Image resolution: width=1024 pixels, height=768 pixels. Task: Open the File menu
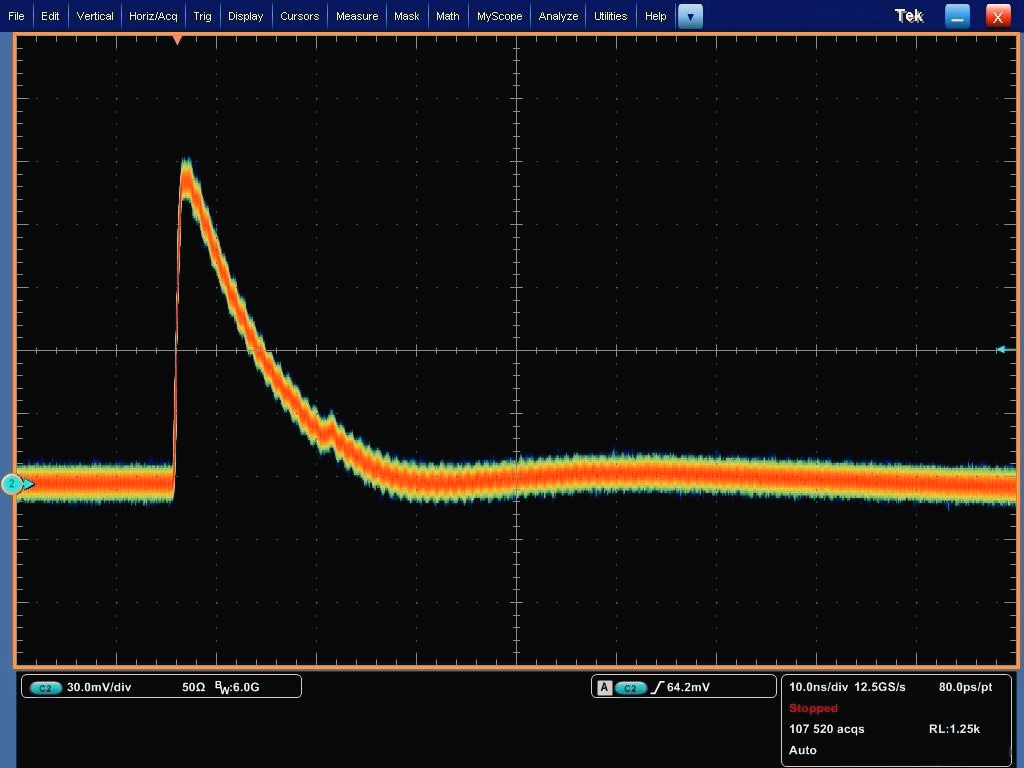16,16
